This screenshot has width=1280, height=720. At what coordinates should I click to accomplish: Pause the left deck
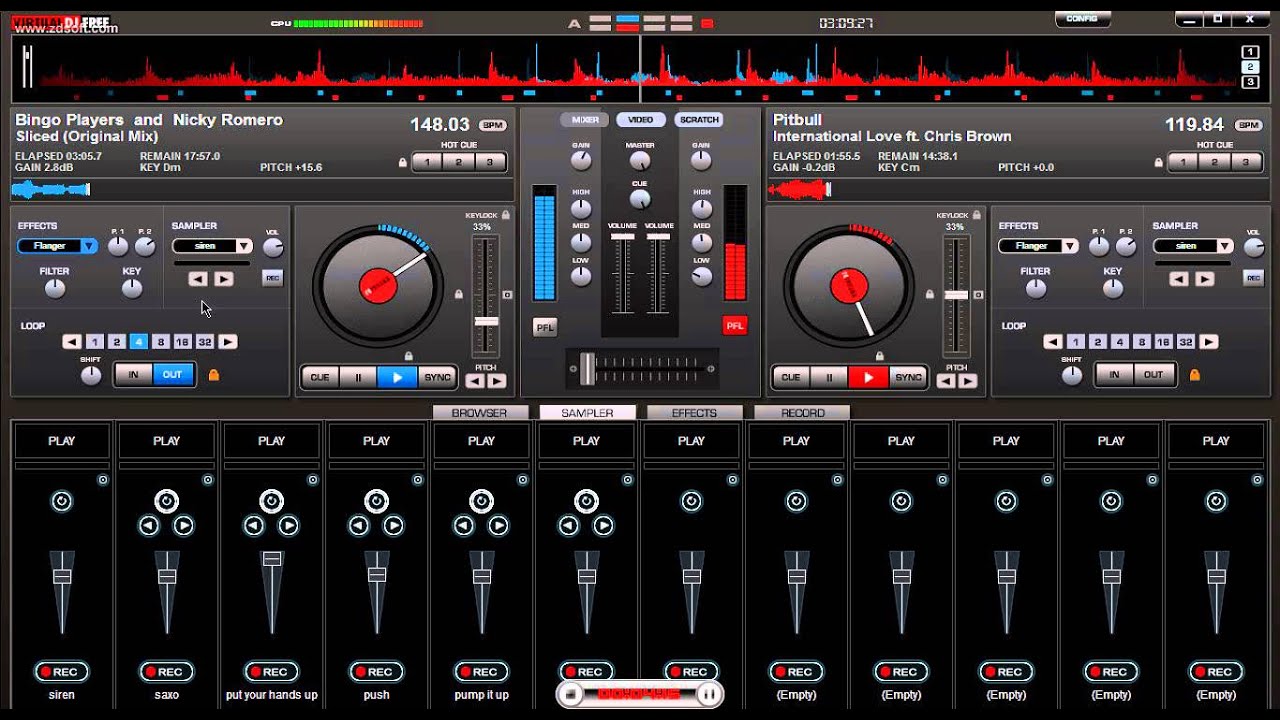(x=358, y=377)
